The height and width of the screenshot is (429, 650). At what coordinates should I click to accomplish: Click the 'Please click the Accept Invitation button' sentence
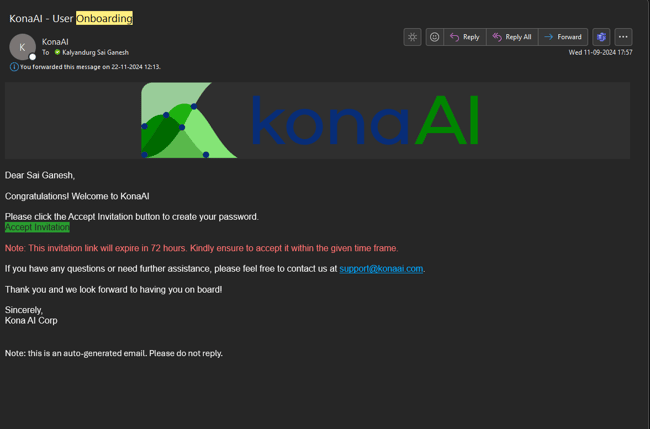click(x=132, y=217)
